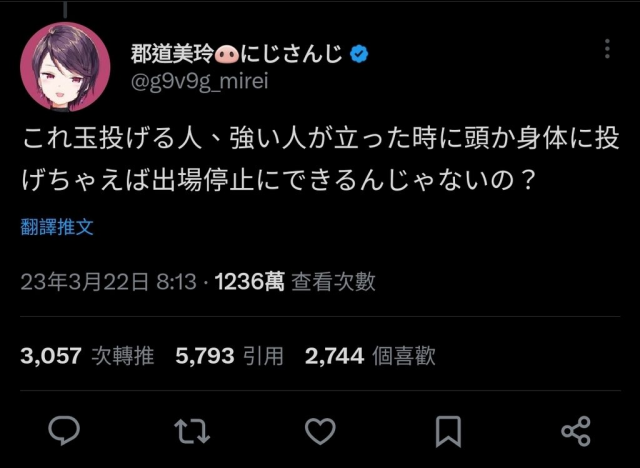640x468 pixels.
Task: Click the pig emoji in the display name
Action: (x=226, y=53)
